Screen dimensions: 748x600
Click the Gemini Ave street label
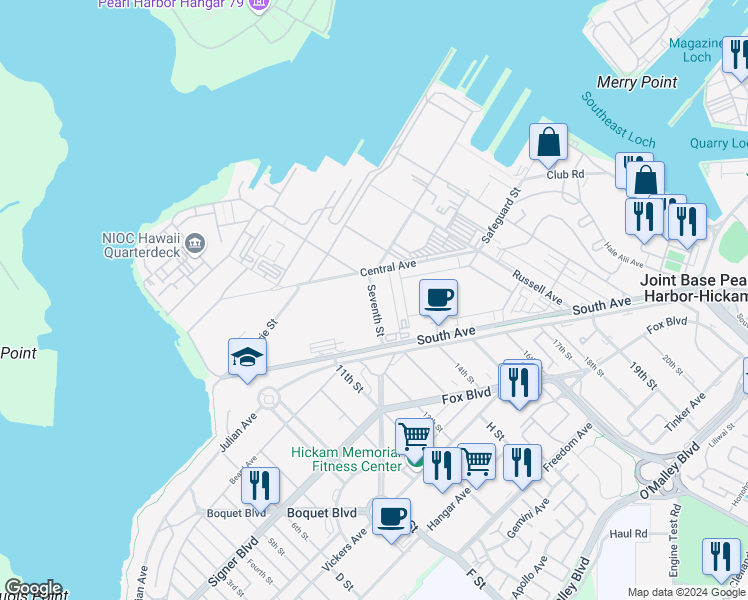tap(528, 518)
